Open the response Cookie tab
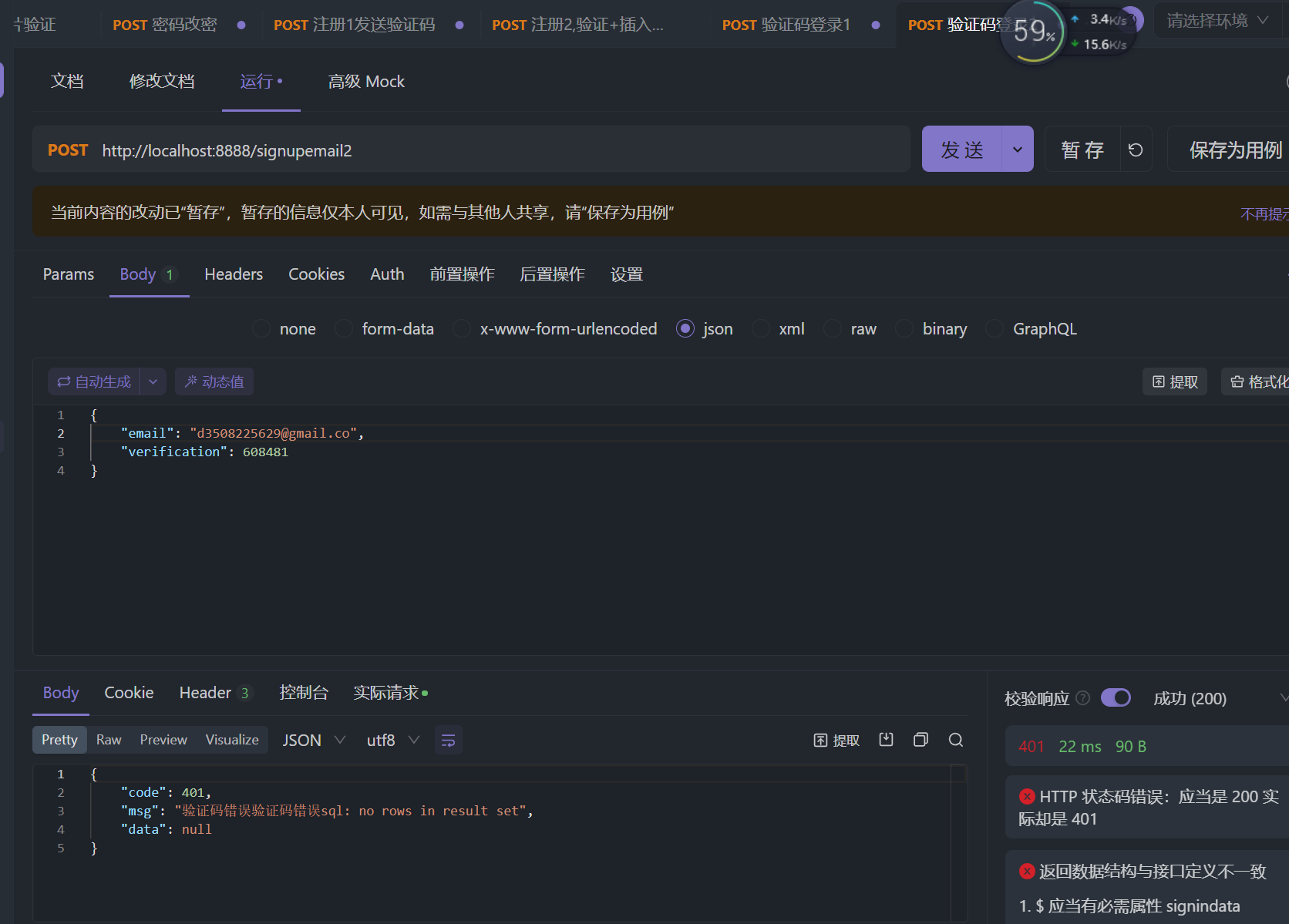The width and height of the screenshot is (1289, 924). 129,693
